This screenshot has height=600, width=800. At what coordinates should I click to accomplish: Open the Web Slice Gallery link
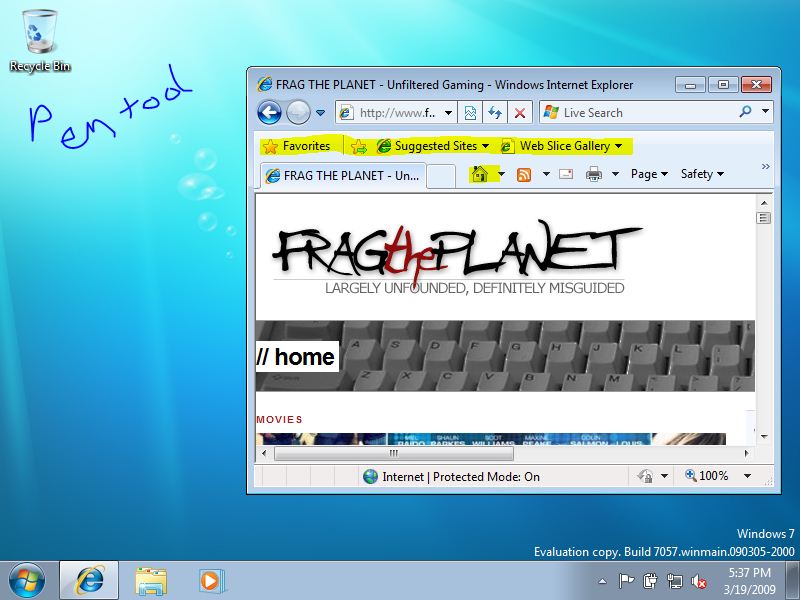(561, 146)
